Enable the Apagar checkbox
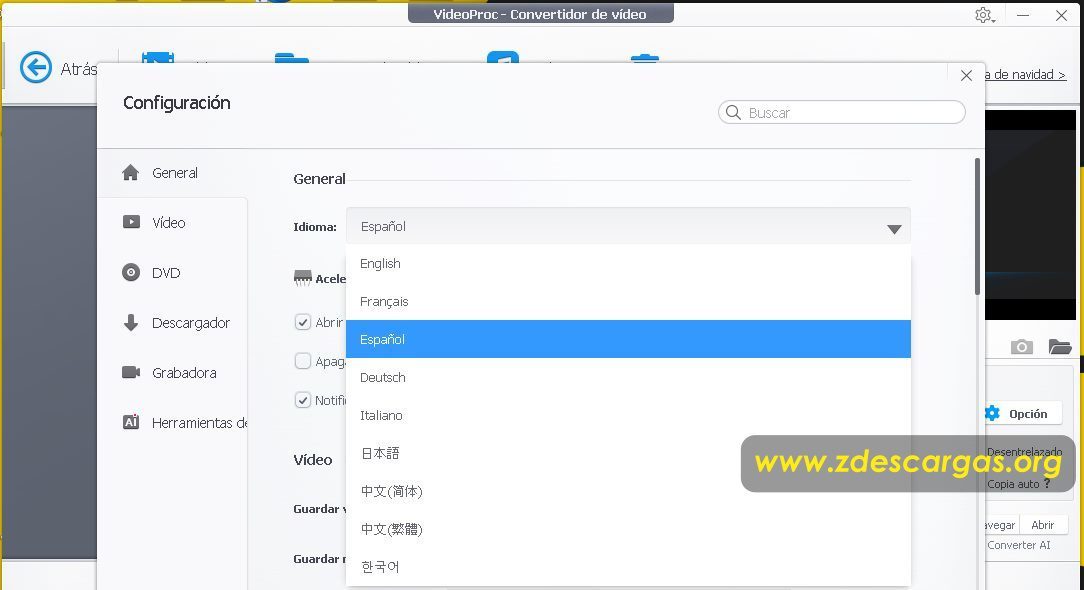Screen dimensions: 1084x590 click(303, 361)
